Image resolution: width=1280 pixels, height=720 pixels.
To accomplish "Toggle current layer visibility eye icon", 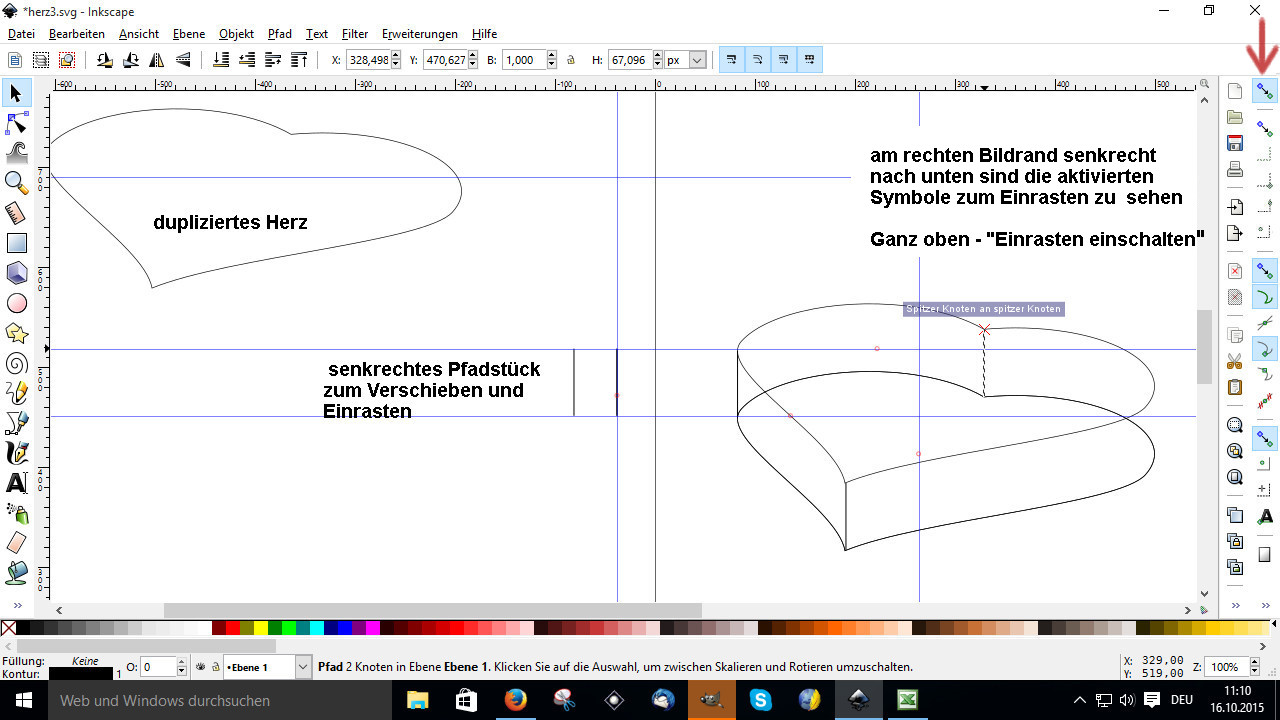I will click(x=200, y=667).
